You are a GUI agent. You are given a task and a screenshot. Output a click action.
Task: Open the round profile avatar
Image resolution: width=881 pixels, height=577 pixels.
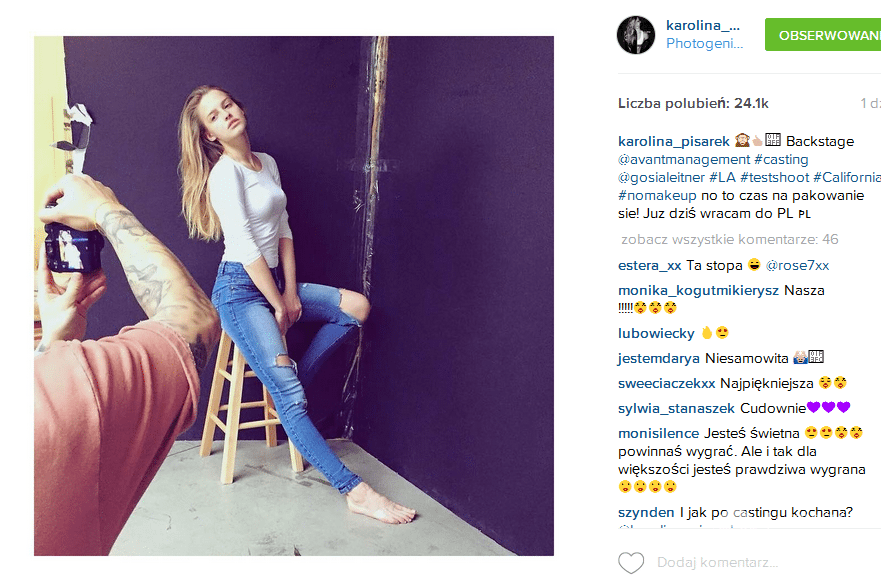click(x=636, y=34)
